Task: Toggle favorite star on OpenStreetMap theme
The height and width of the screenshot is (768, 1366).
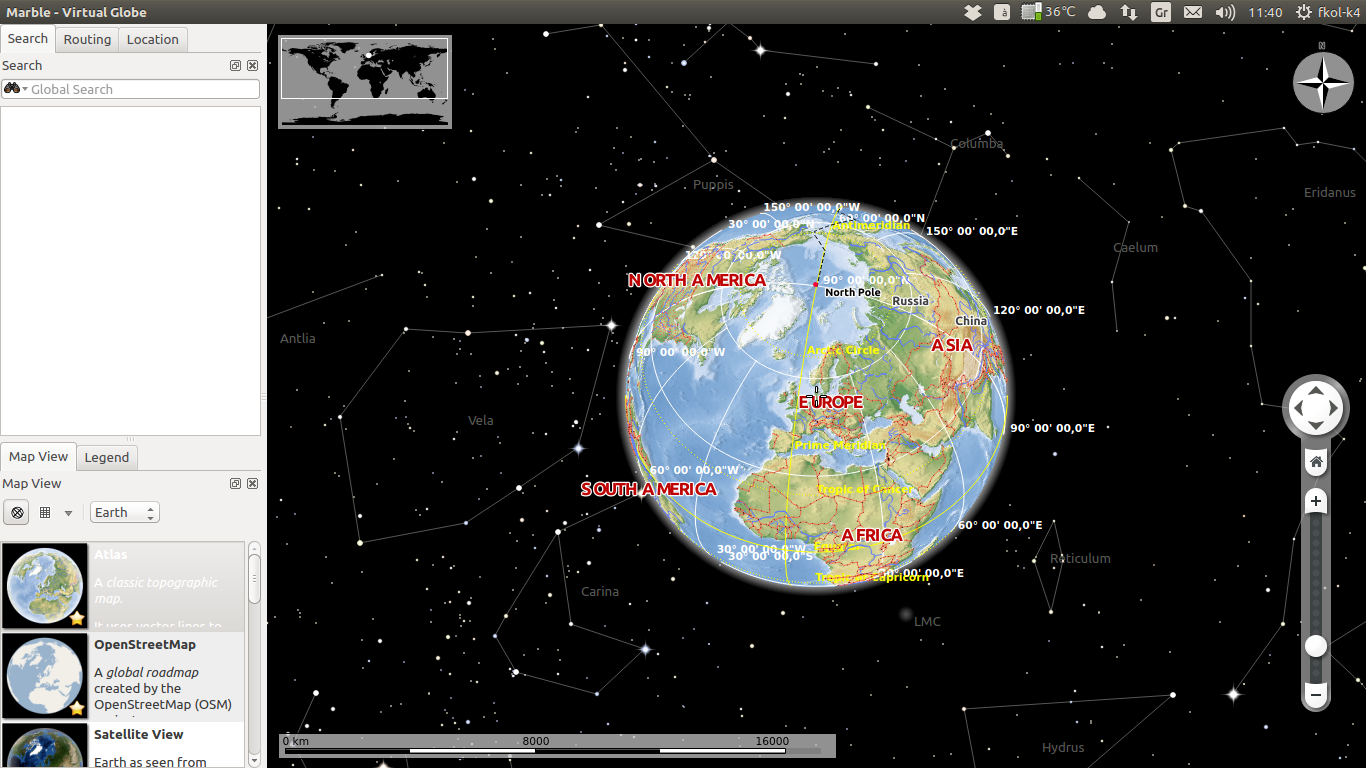Action: 77,708
